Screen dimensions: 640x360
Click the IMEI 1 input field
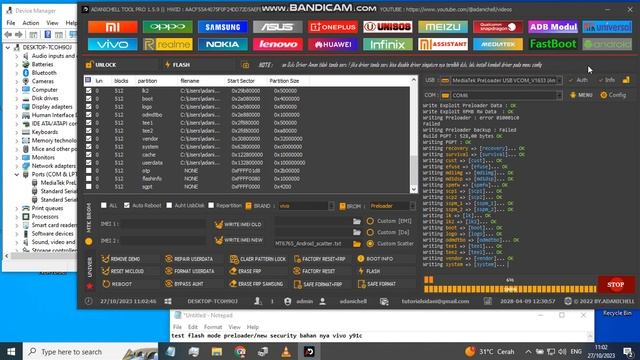pos(163,224)
